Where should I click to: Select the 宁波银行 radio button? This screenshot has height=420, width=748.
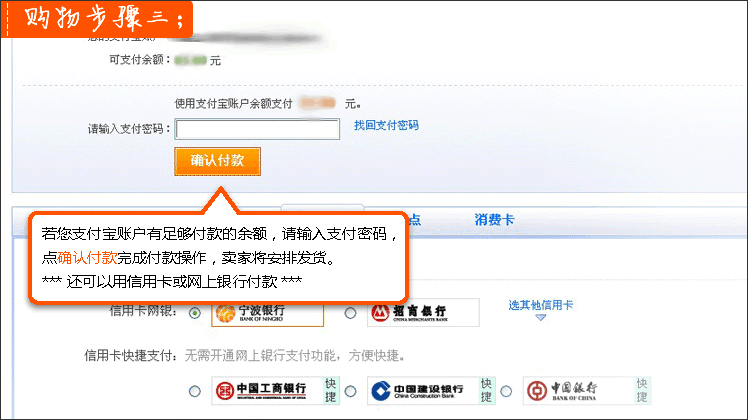(x=195, y=313)
